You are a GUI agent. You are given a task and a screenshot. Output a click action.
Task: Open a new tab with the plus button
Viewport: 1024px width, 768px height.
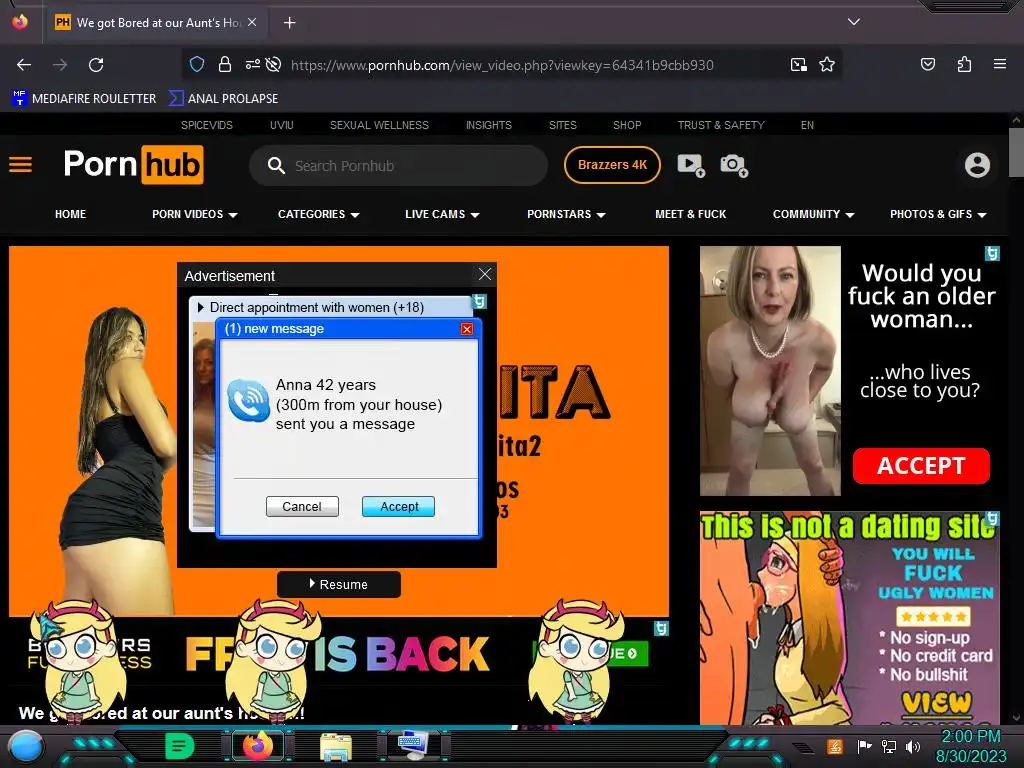pyautogui.click(x=289, y=23)
